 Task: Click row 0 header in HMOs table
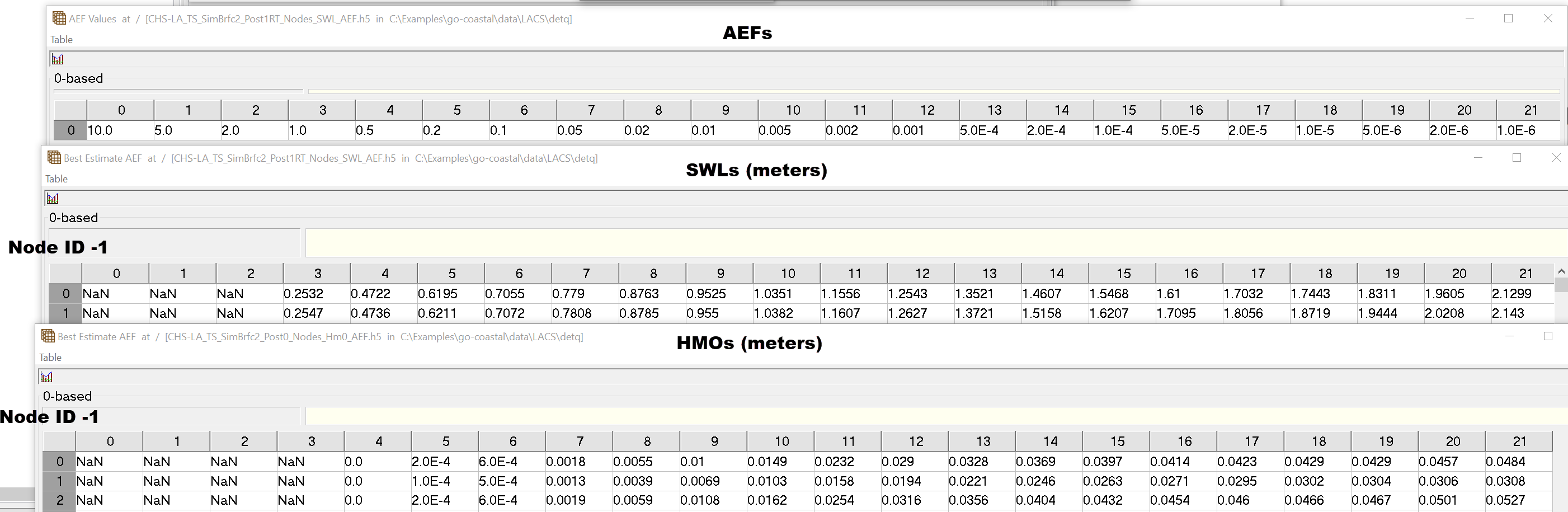(60, 462)
